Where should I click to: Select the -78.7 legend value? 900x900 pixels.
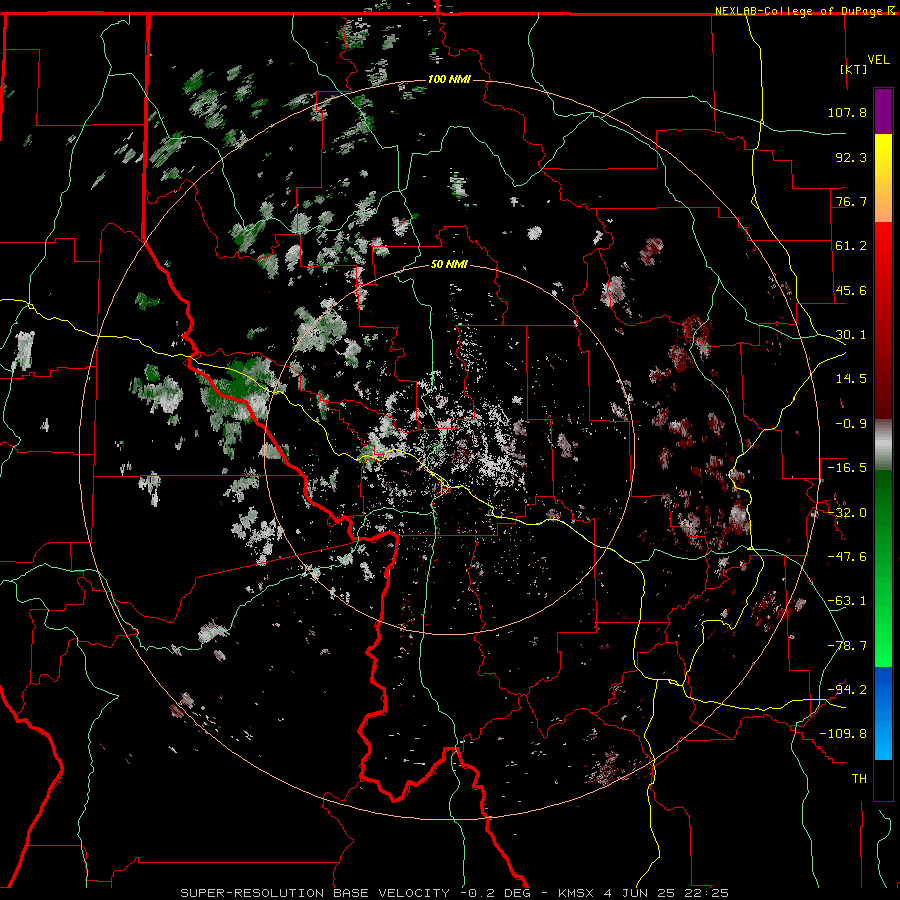pos(847,646)
